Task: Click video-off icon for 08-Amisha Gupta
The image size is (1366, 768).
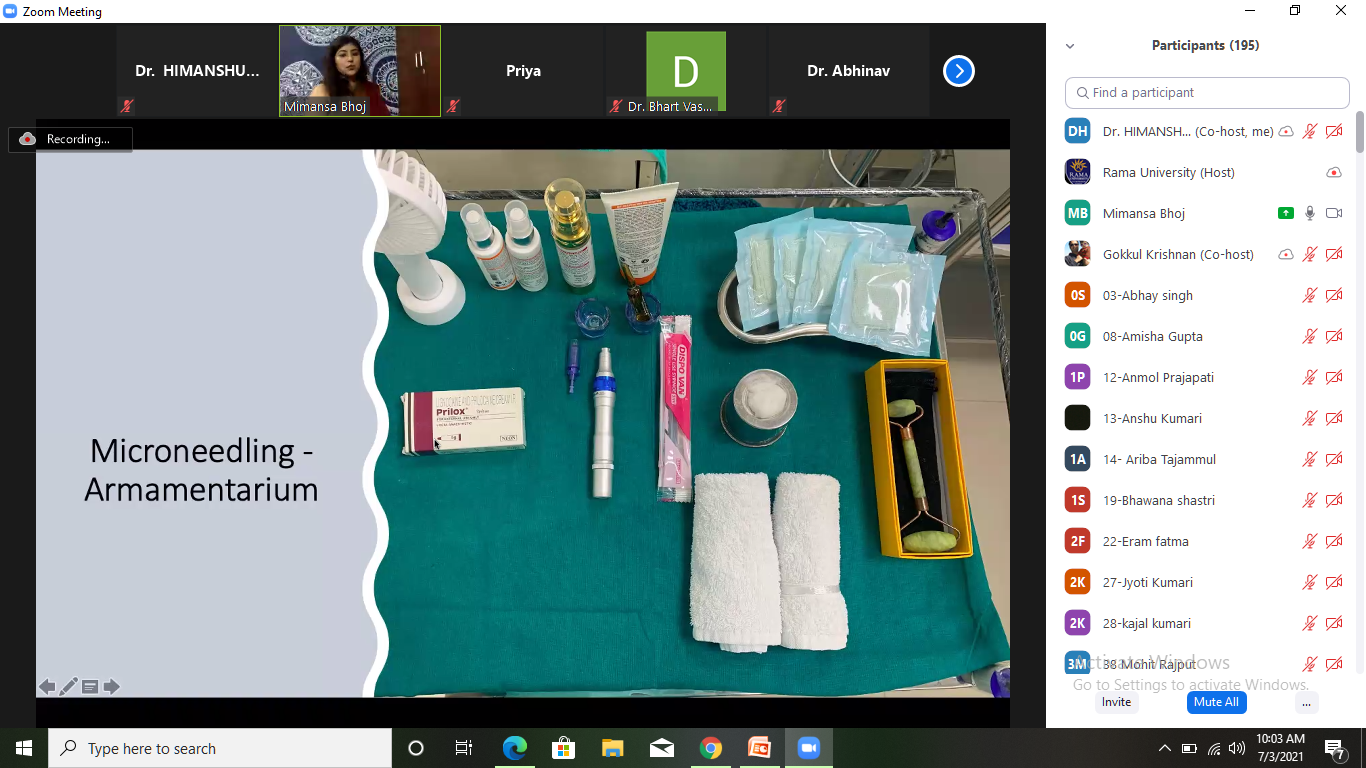Action: (1334, 336)
